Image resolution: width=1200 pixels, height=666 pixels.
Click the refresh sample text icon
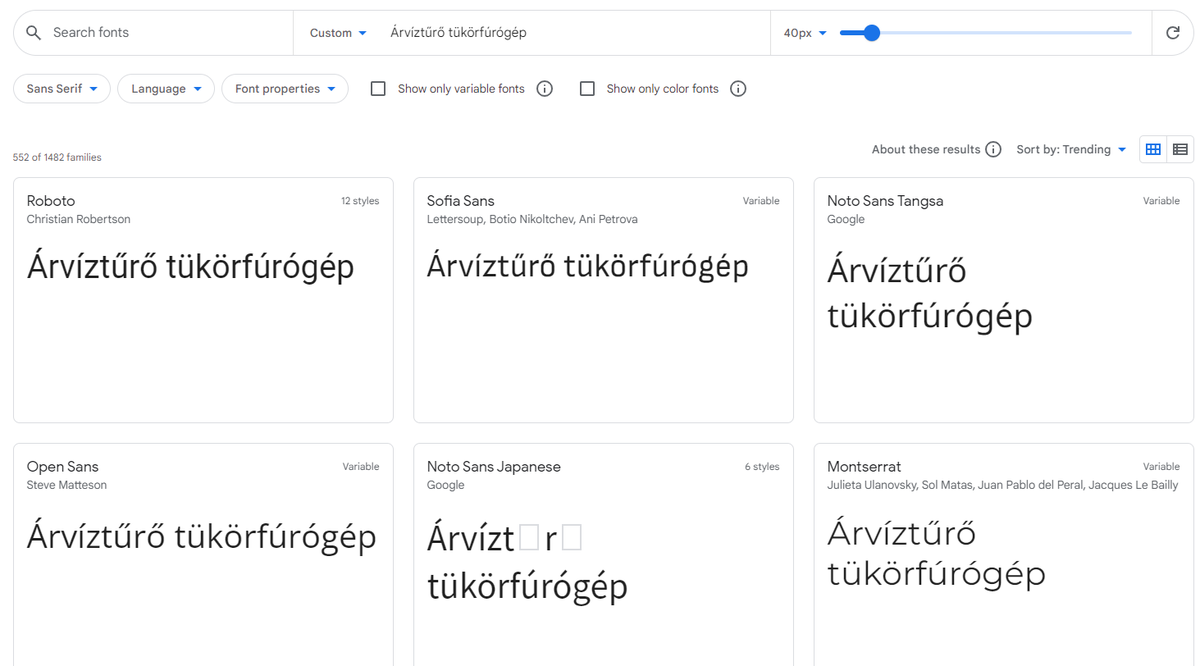coord(1173,32)
